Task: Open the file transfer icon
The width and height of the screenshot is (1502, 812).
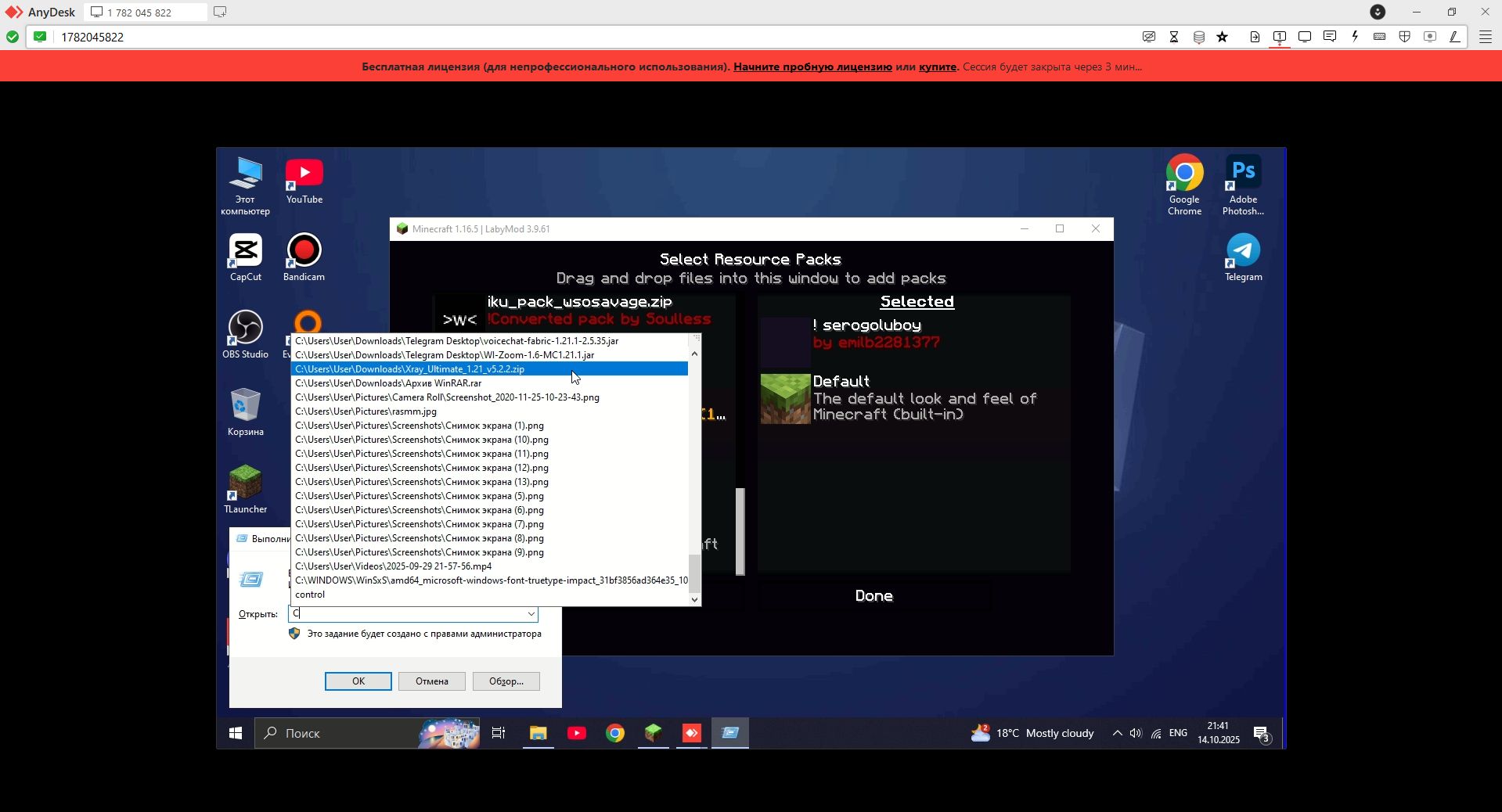Action: (1255, 37)
